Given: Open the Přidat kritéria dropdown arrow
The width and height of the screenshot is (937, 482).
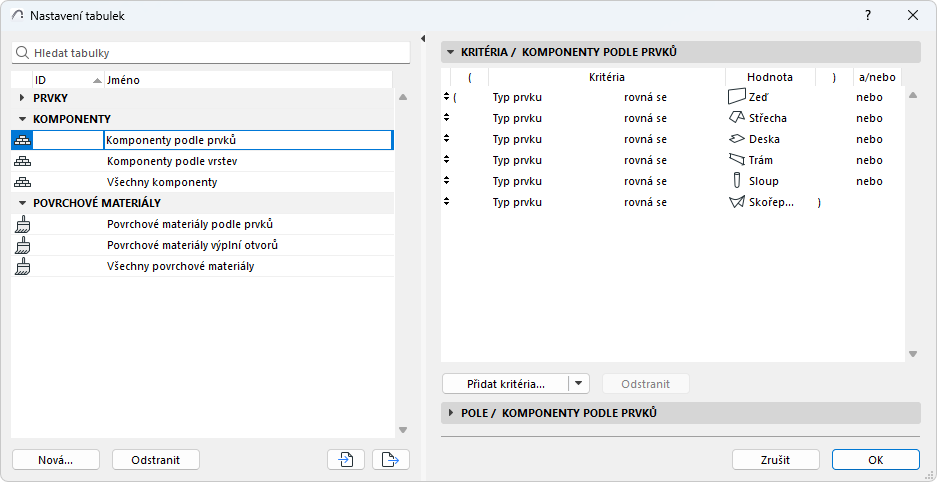Looking at the screenshot, I should coord(580,383).
